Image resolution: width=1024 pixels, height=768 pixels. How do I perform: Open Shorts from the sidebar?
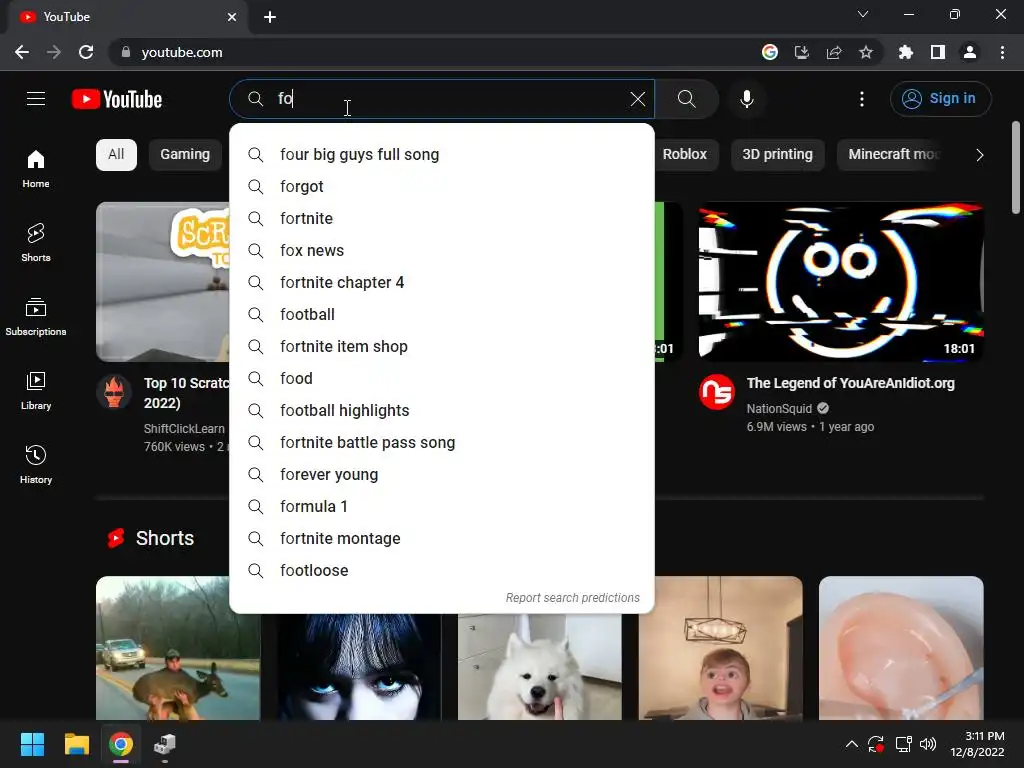[x=36, y=242]
